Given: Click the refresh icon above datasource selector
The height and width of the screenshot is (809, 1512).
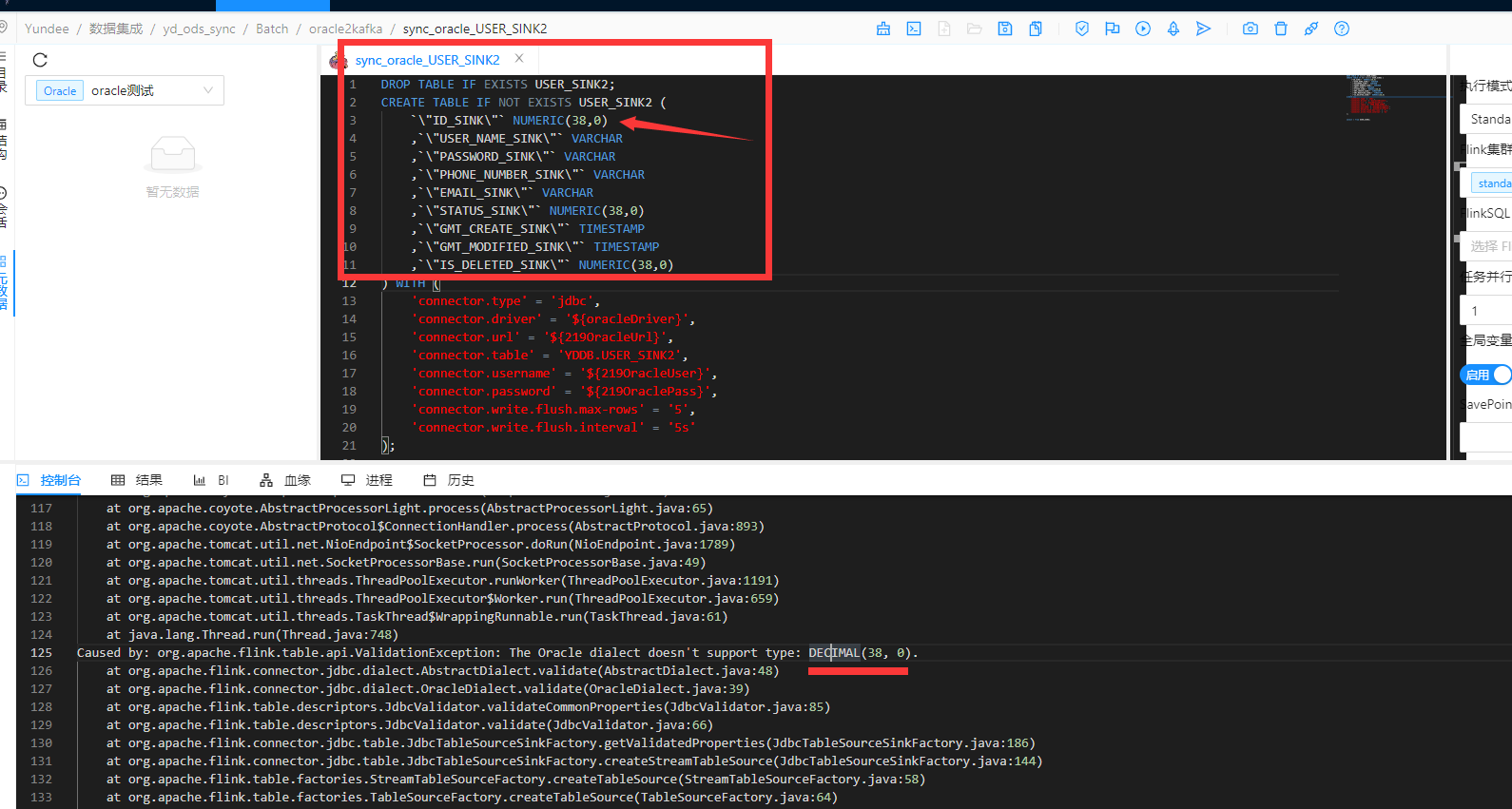Looking at the screenshot, I should point(40,60).
